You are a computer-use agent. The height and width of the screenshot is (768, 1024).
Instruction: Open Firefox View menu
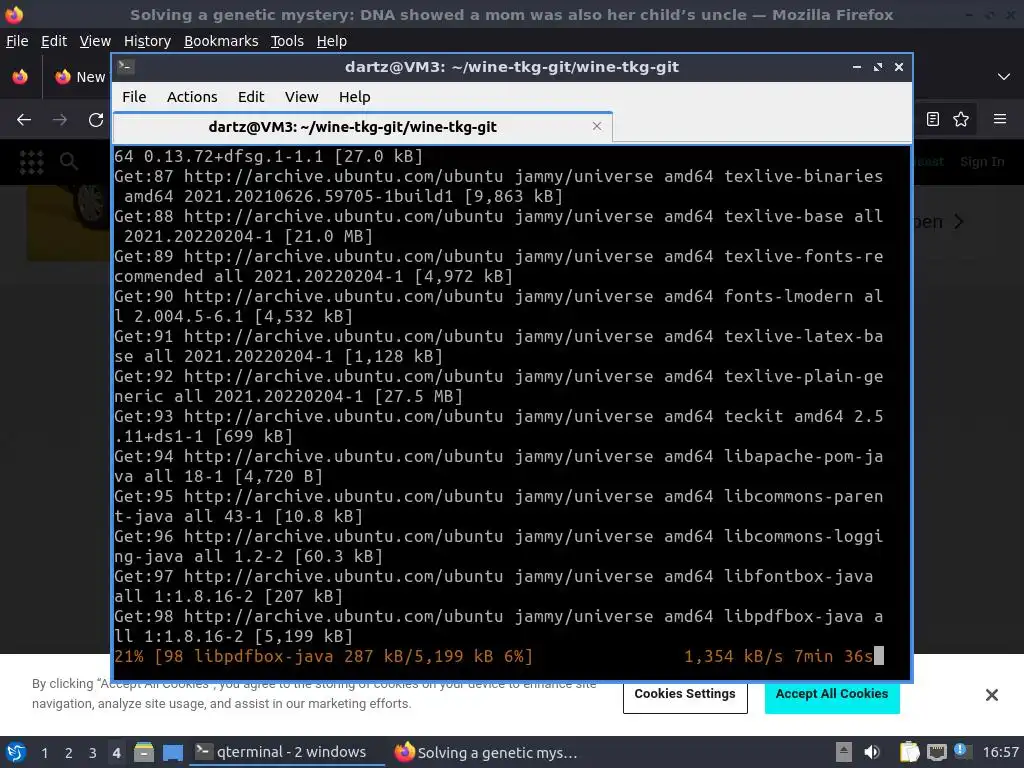tap(95, 41)
